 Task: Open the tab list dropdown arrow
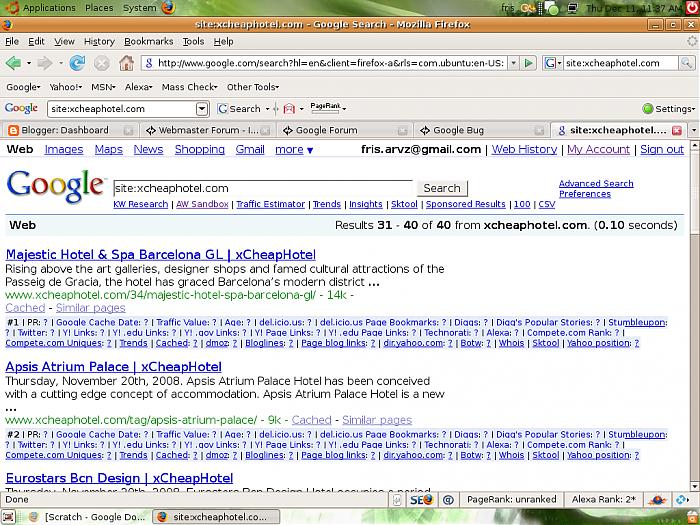[x=694, y=130]
